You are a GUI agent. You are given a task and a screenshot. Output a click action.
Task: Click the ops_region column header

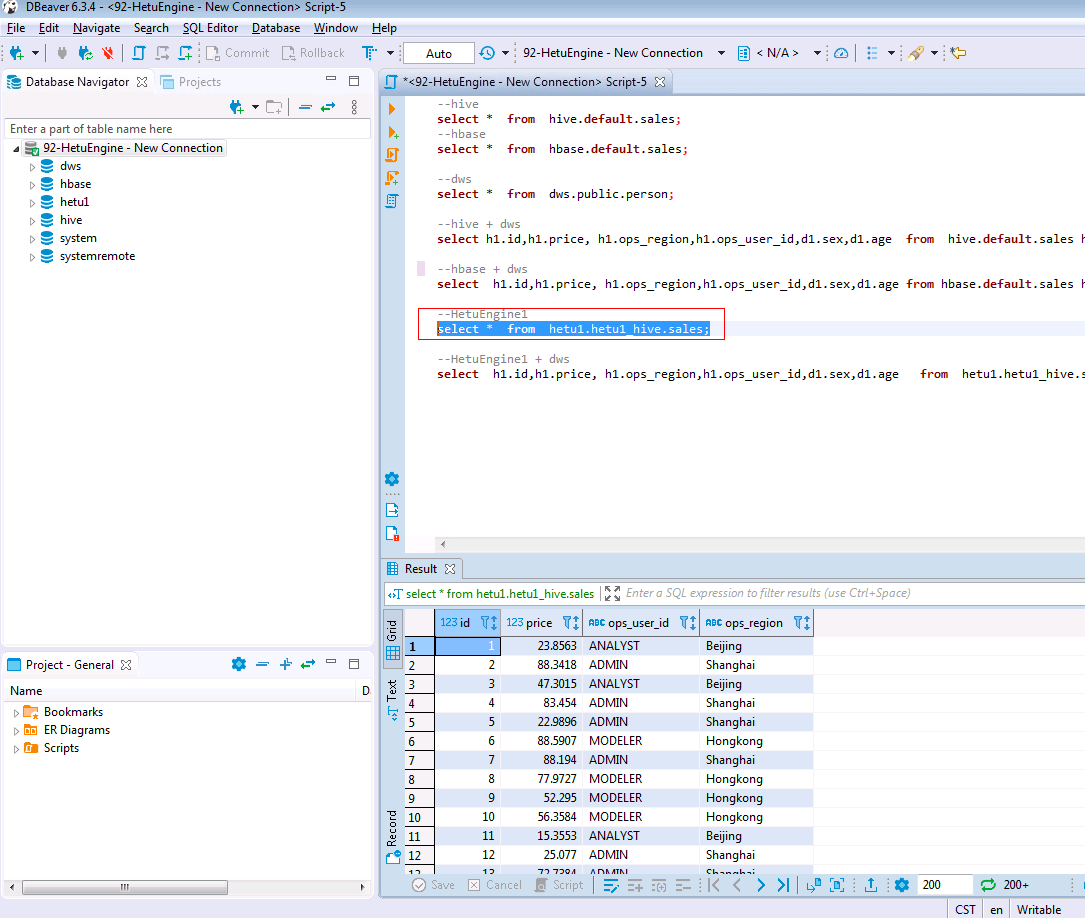(x=753, y=623)
